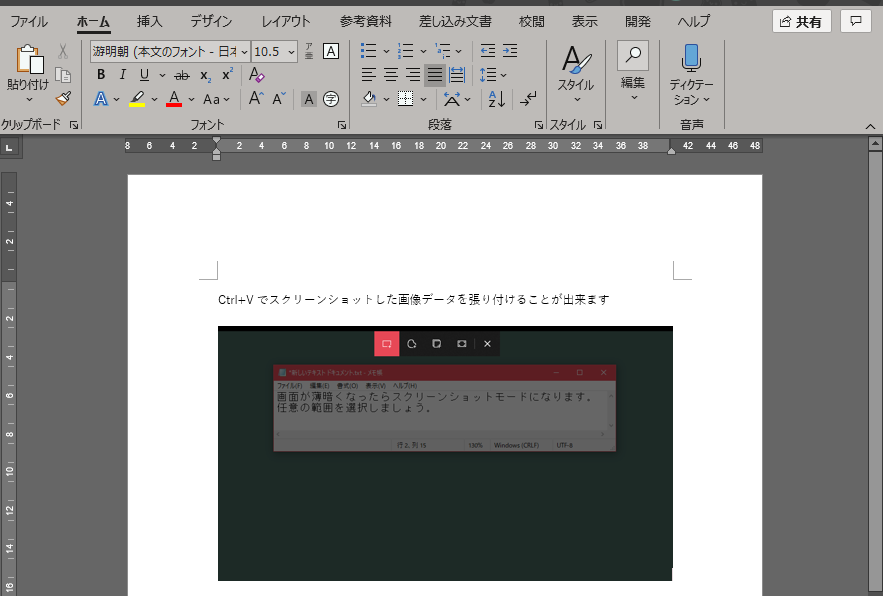Image resolution: width=883 pixels, height=596 pixels.
Task: Open the multilevel list dropdown
Action: click(x=458, y=51)
